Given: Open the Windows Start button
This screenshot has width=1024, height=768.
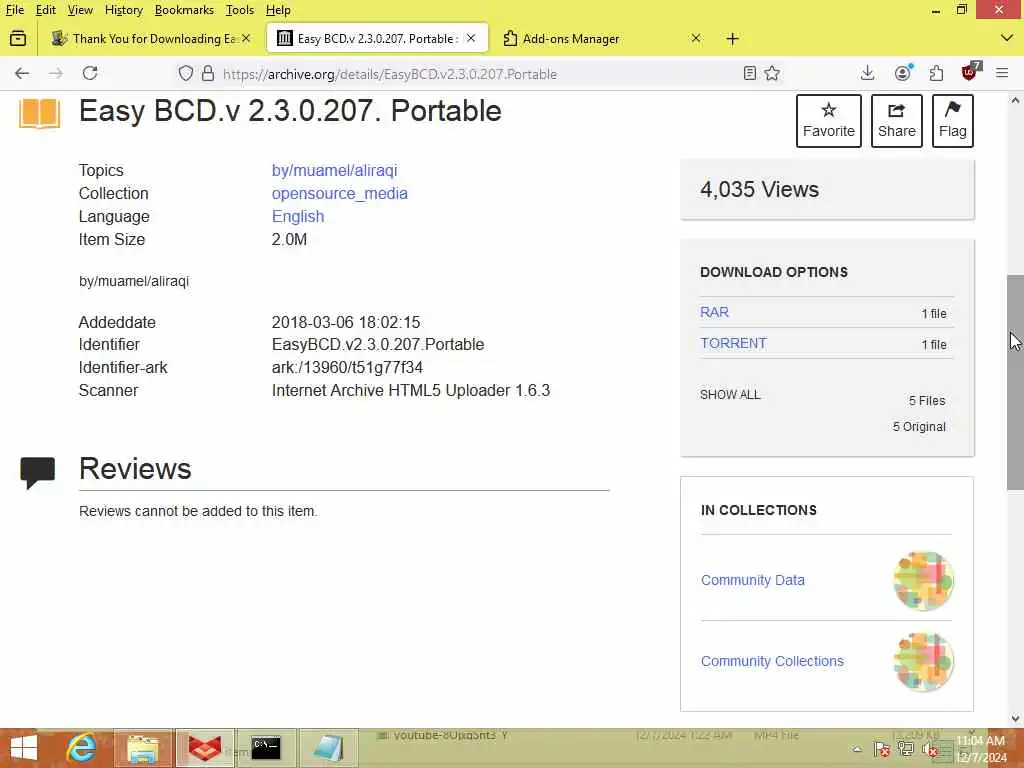Looking at the screenshot, I should coord(24,748).
